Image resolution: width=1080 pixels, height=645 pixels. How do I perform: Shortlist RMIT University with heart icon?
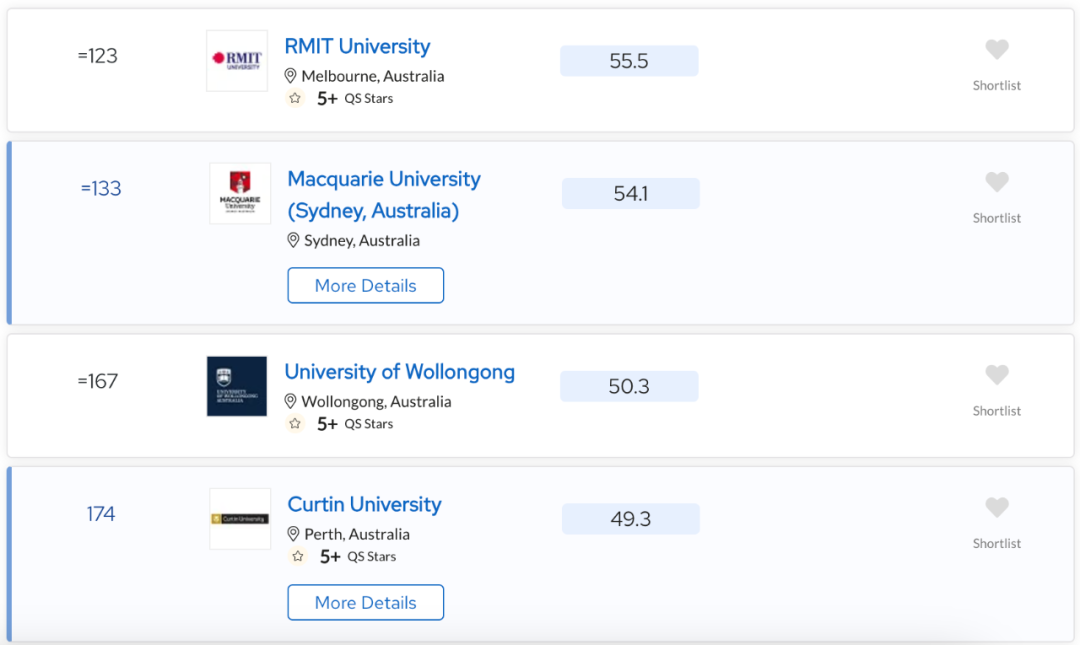pos(997,50)
